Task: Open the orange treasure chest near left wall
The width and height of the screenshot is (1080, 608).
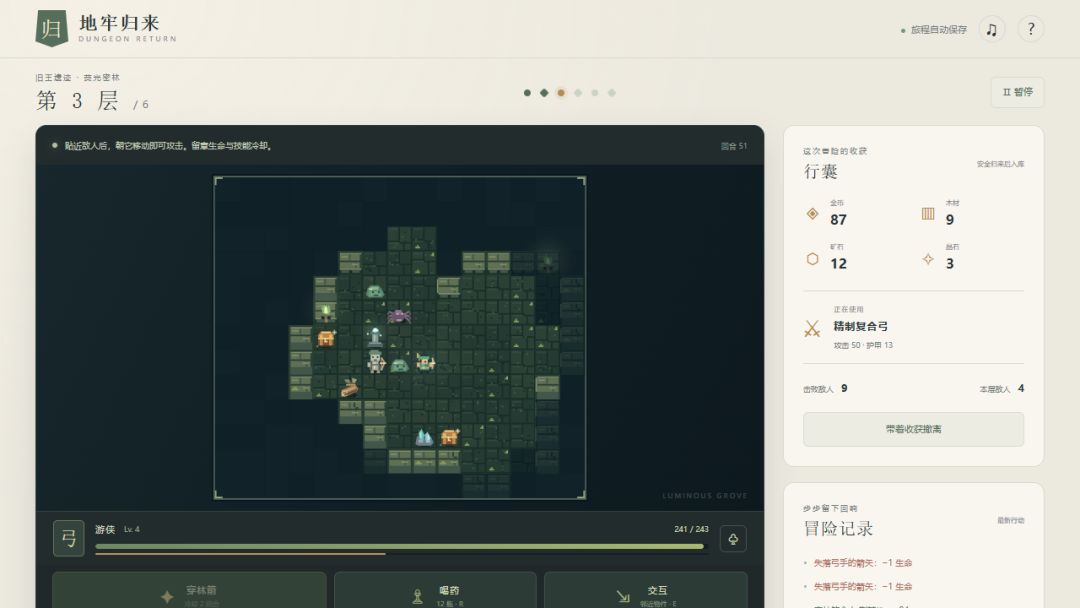Action: click(326, 338)
